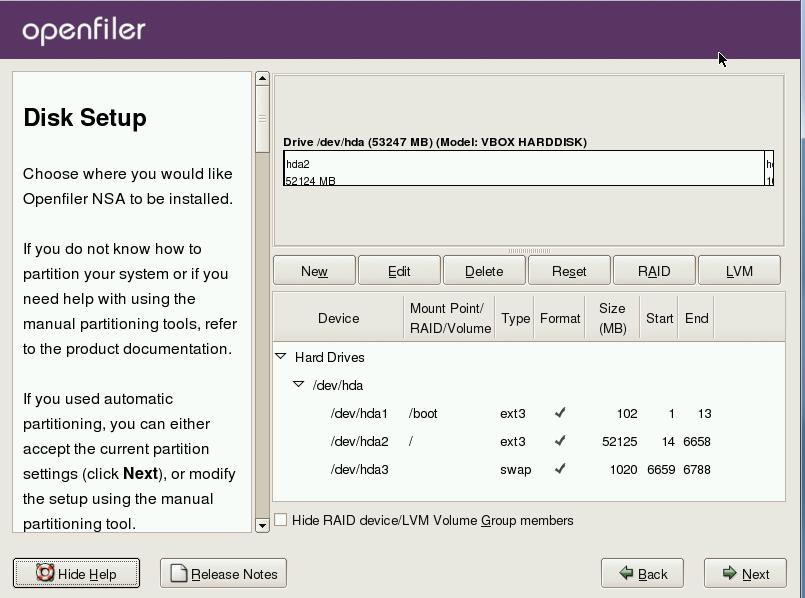Enable Hide RAID device/LVM Volume Group members
The width and height of the screenshot is (805, 598).
pos(281,520)
